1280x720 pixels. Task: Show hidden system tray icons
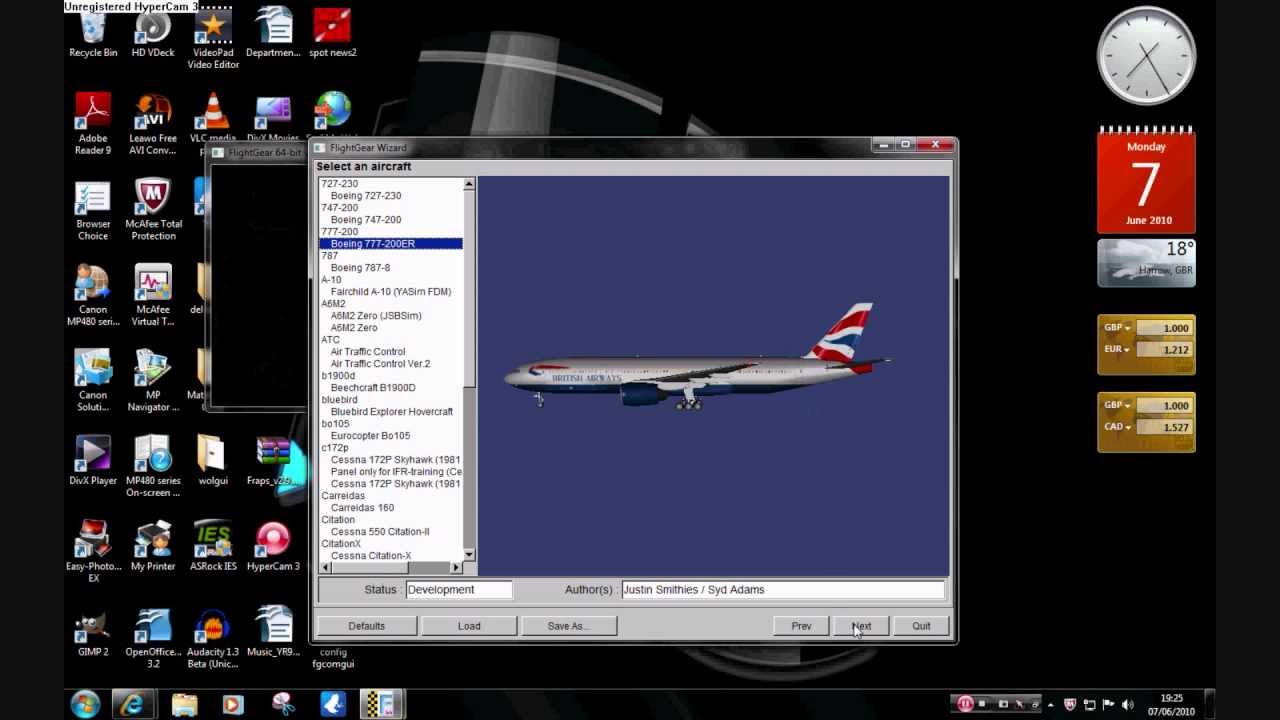tap(1050, 704)
